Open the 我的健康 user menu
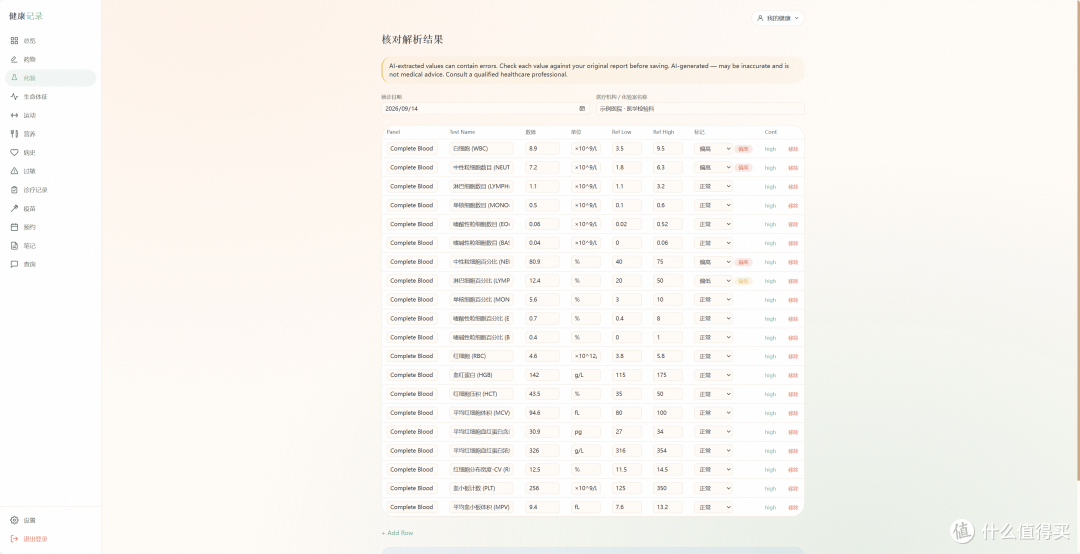The image size is (1080, 554). pos(778,18)
